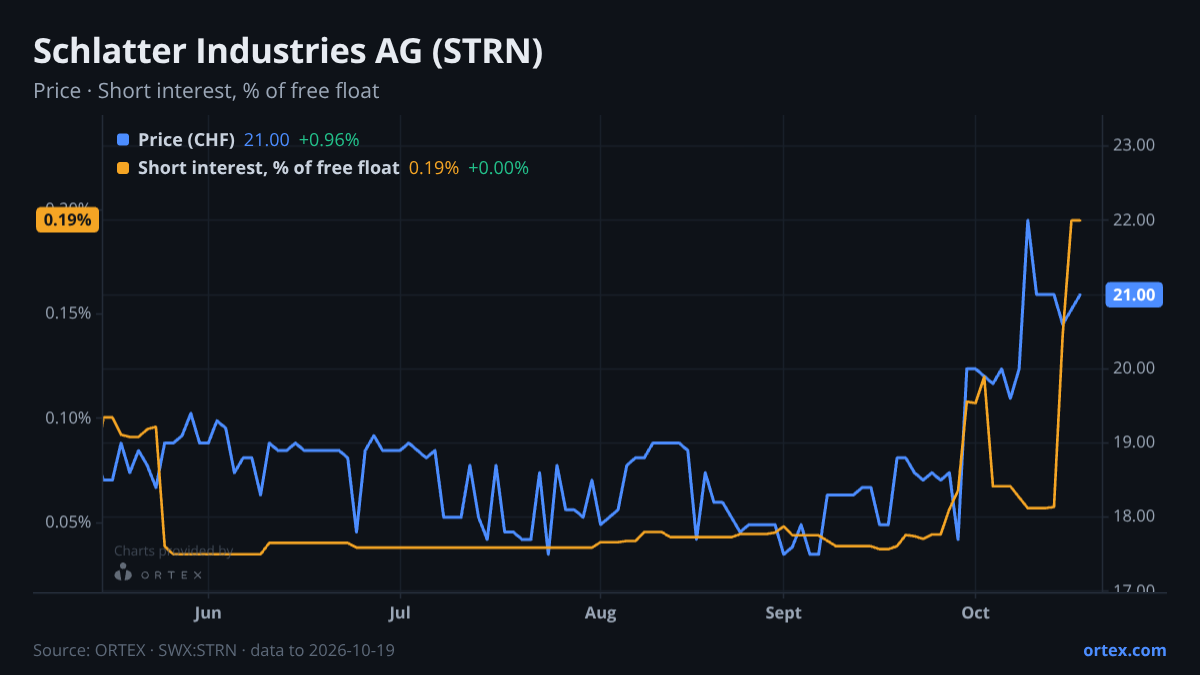Click the Price · Short interest subtitle
The width and height of the screenshot is (1200, 675).
tap(206, 91)
